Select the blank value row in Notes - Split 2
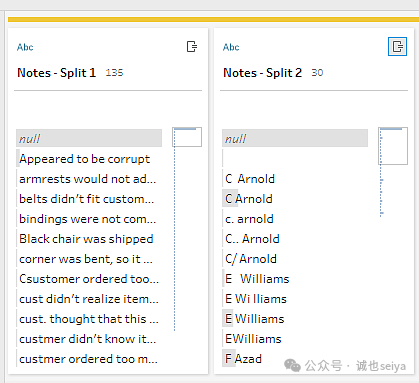The image size is (419, 383). tap(295, 159)
